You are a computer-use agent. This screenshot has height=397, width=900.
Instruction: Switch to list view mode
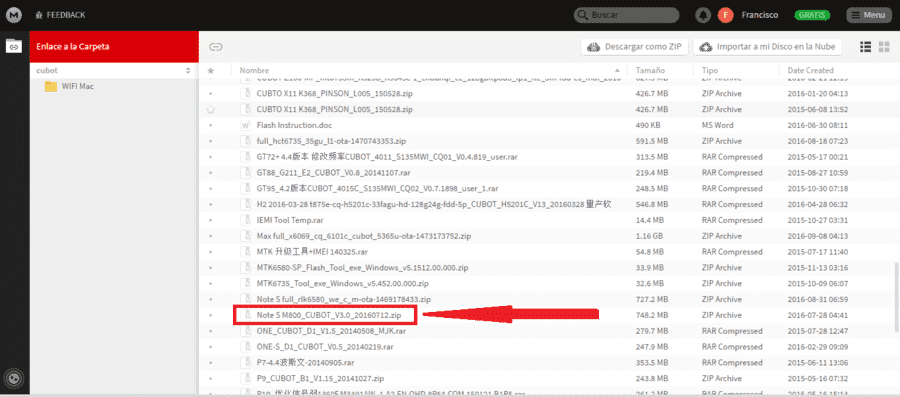(865, 47)
